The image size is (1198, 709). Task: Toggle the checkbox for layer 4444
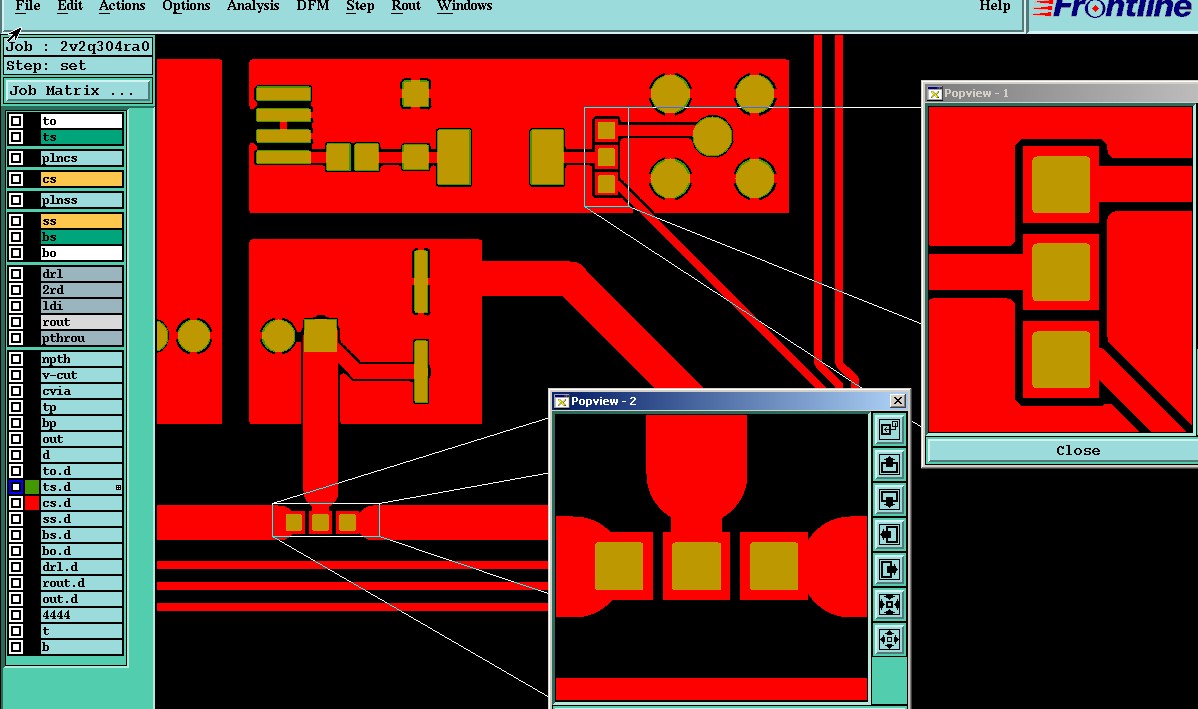15,614
